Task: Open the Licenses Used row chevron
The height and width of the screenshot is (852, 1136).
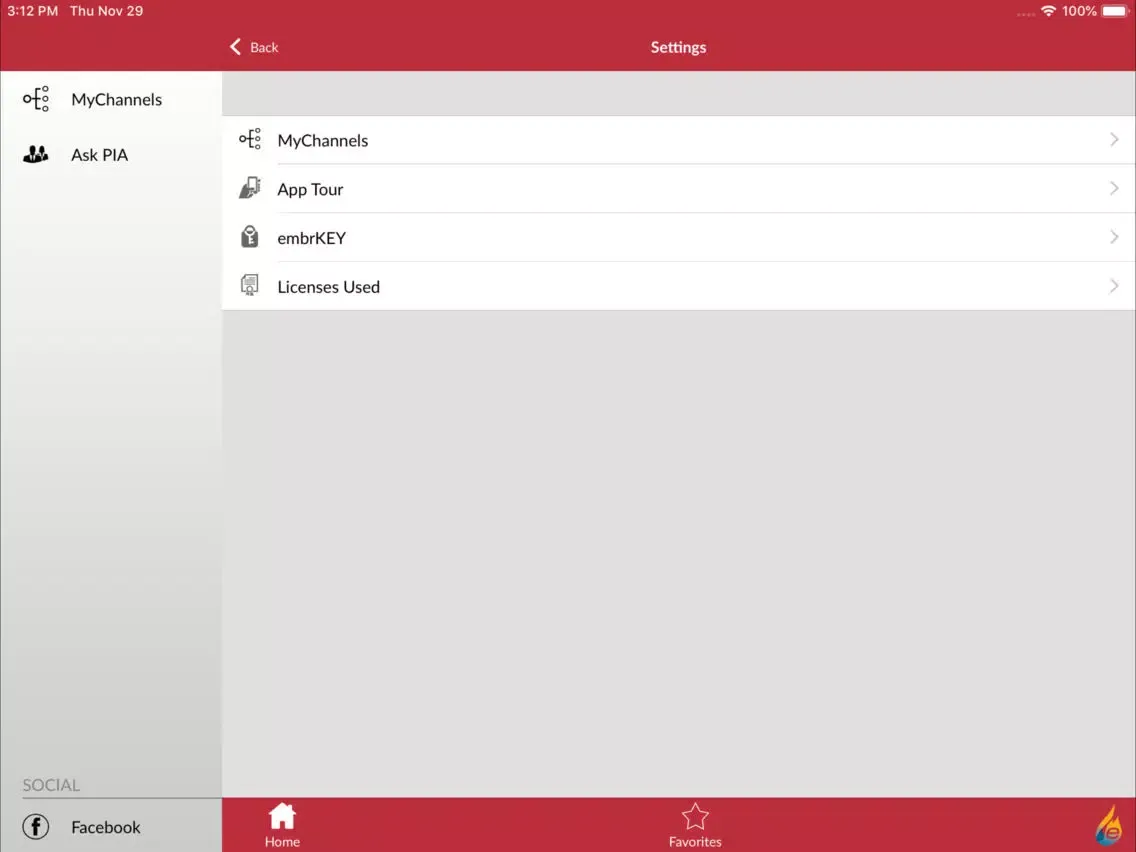Action: pos(1114,286)
